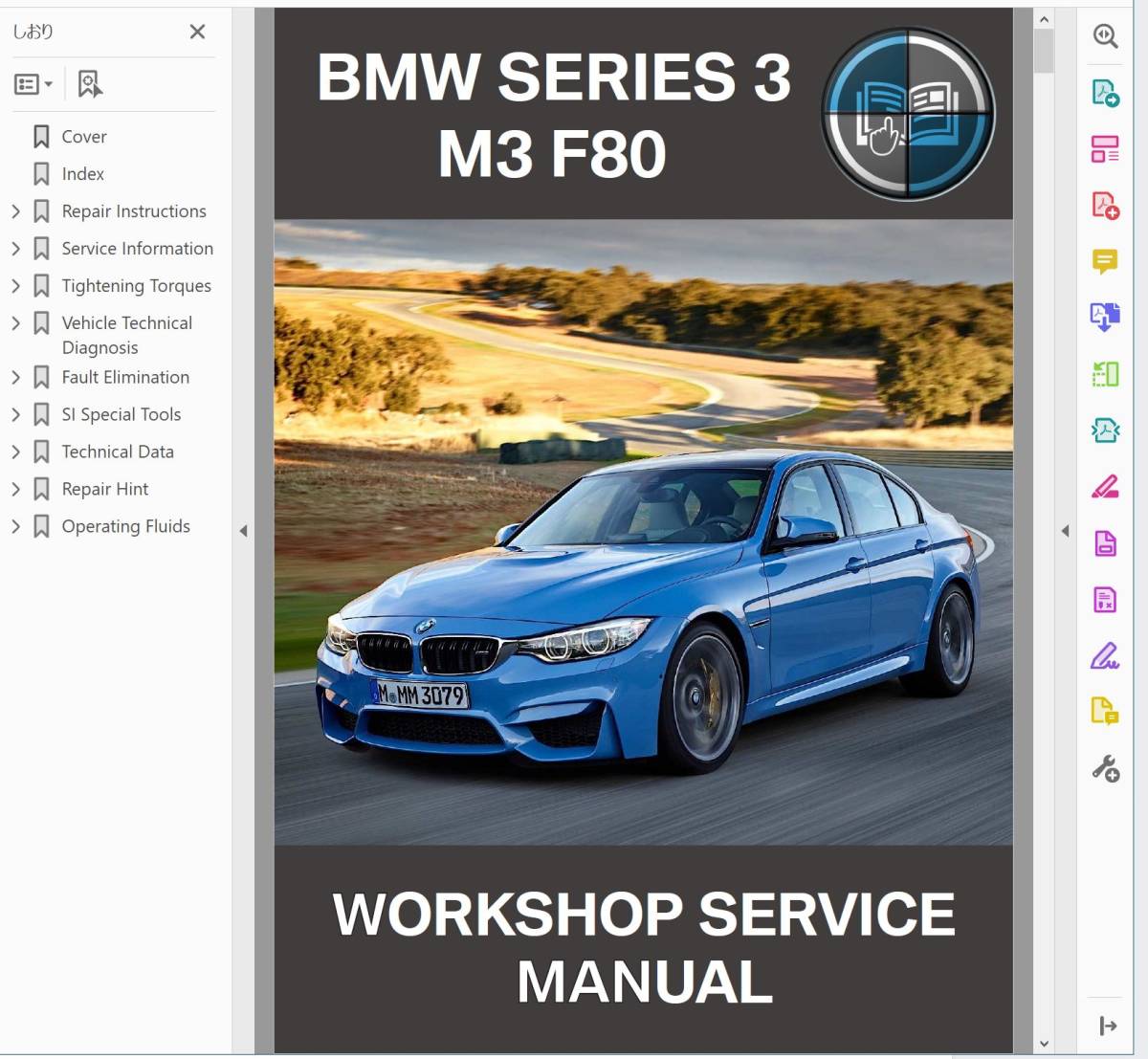Select the Tightening Torques bookmark label
Image resolution: width=1148 pixels, height=1059 pixels.
coord(137,286)
